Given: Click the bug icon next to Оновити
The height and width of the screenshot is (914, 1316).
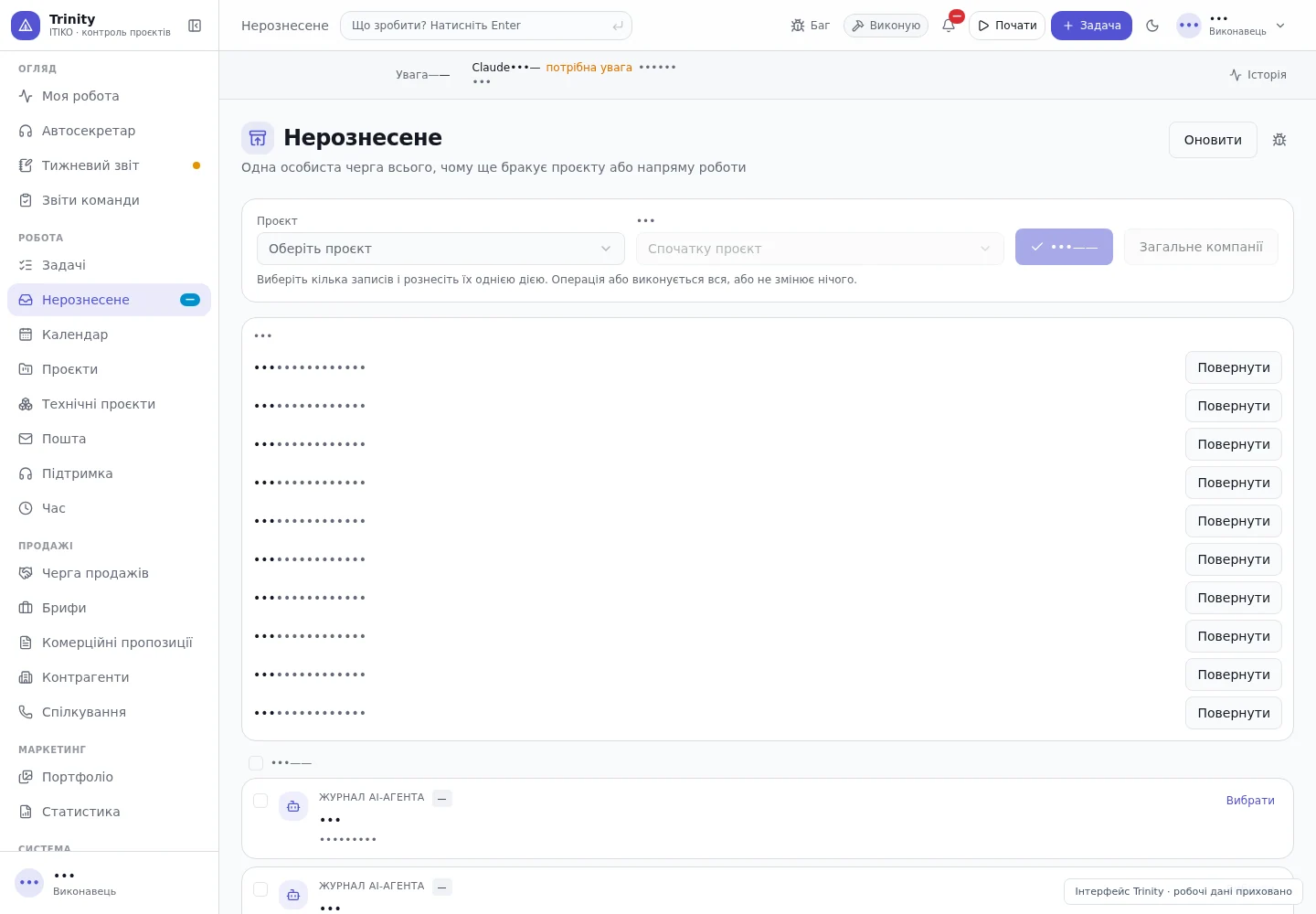Looking at the screenshot, I should 1279,140.
